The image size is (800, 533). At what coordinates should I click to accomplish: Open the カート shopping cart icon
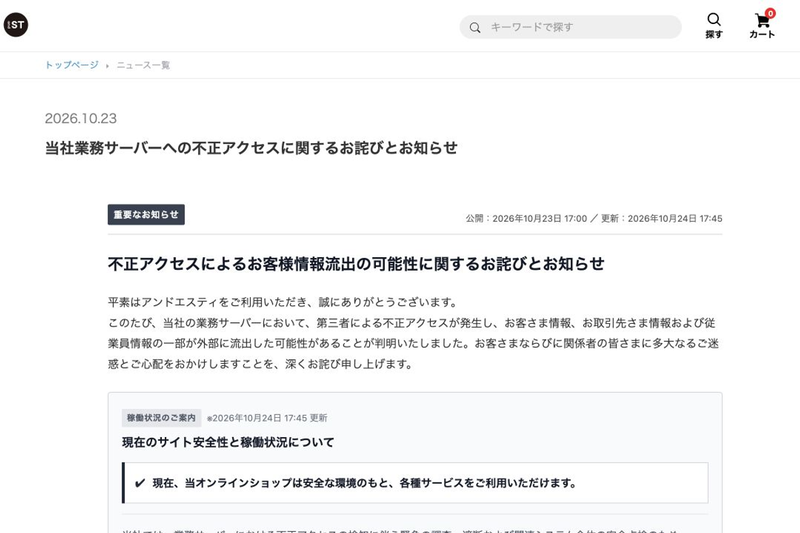(762, 26)
